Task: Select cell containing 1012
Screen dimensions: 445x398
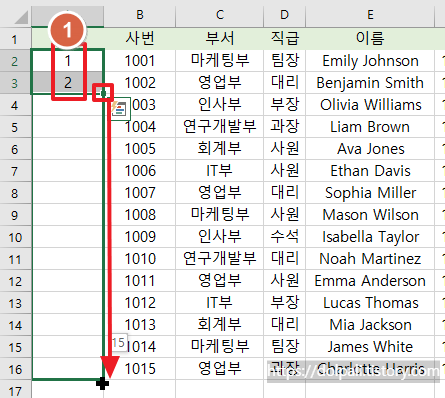Action: 140,303
